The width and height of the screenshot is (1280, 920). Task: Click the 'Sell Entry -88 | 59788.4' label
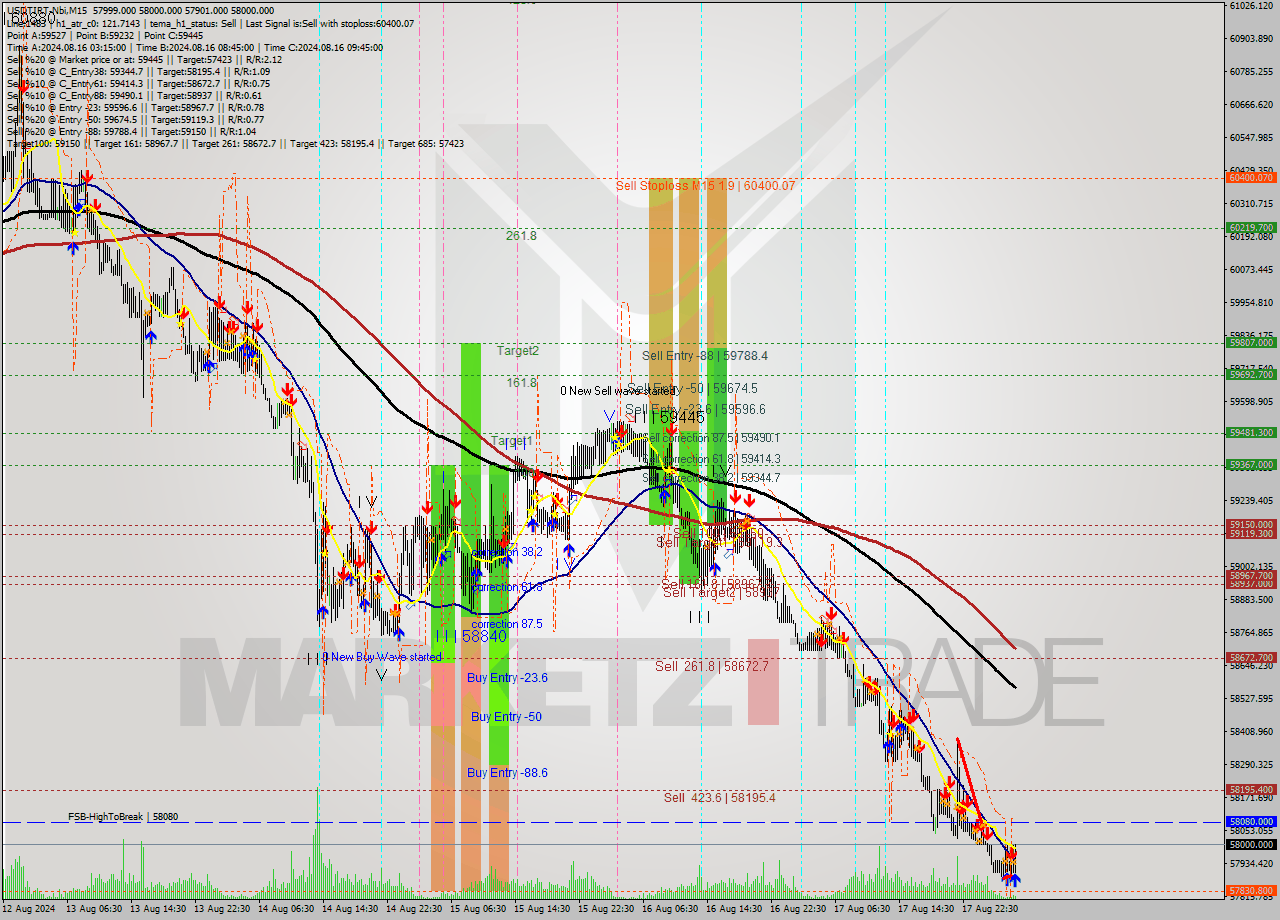click(705, 356)
